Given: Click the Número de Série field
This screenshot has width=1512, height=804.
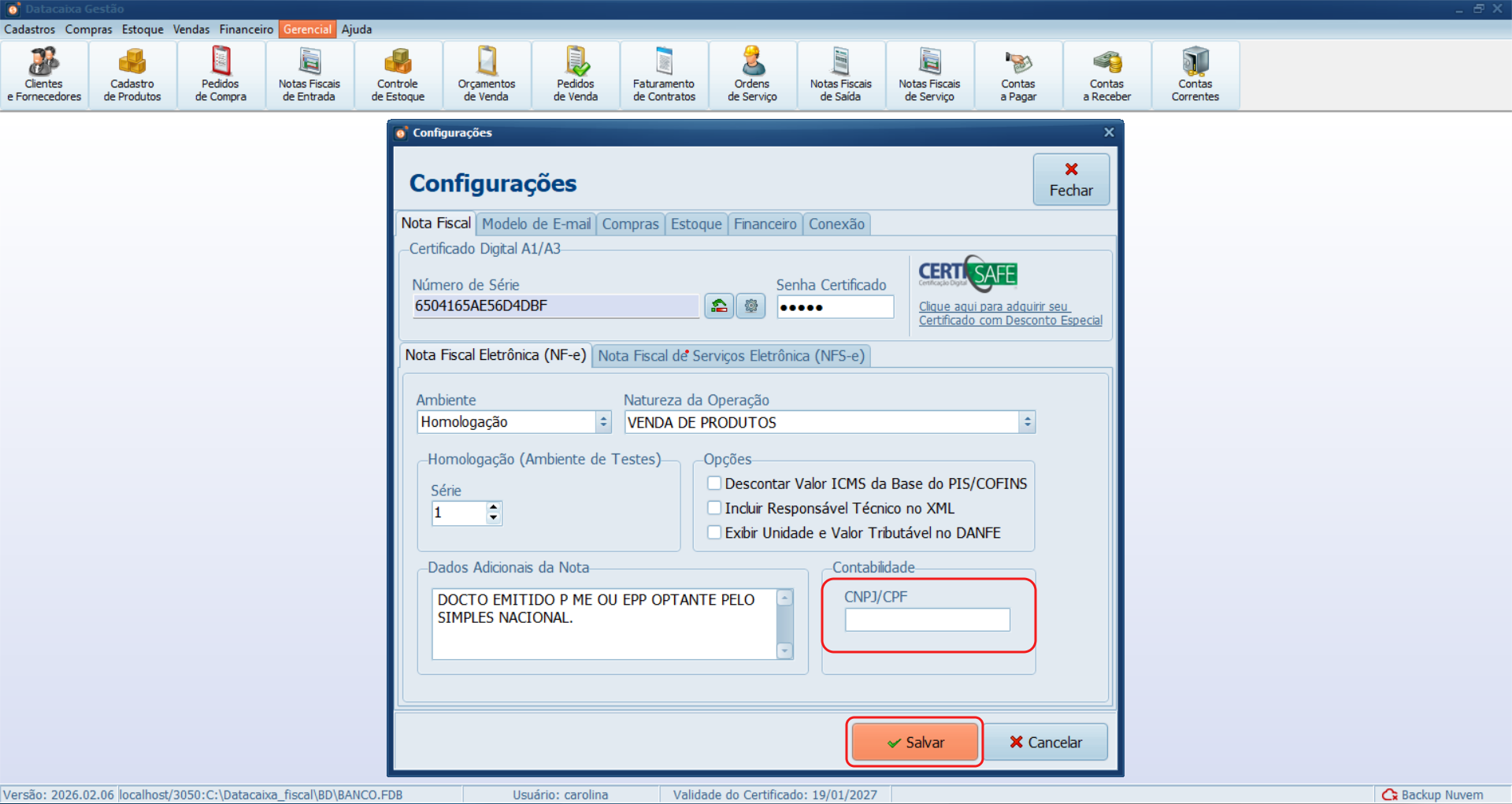Looking at the screenshot, I should click(x=555, y=306).
